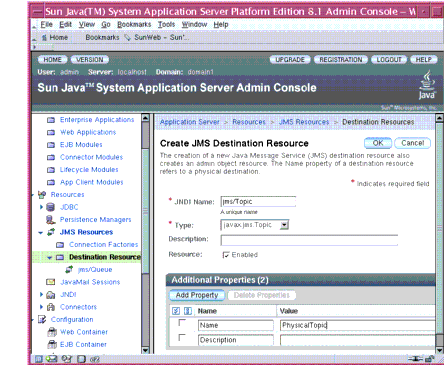Open the Bookmarks menu
This screenshot has width=445, height=365.
(x=134, y=24)
